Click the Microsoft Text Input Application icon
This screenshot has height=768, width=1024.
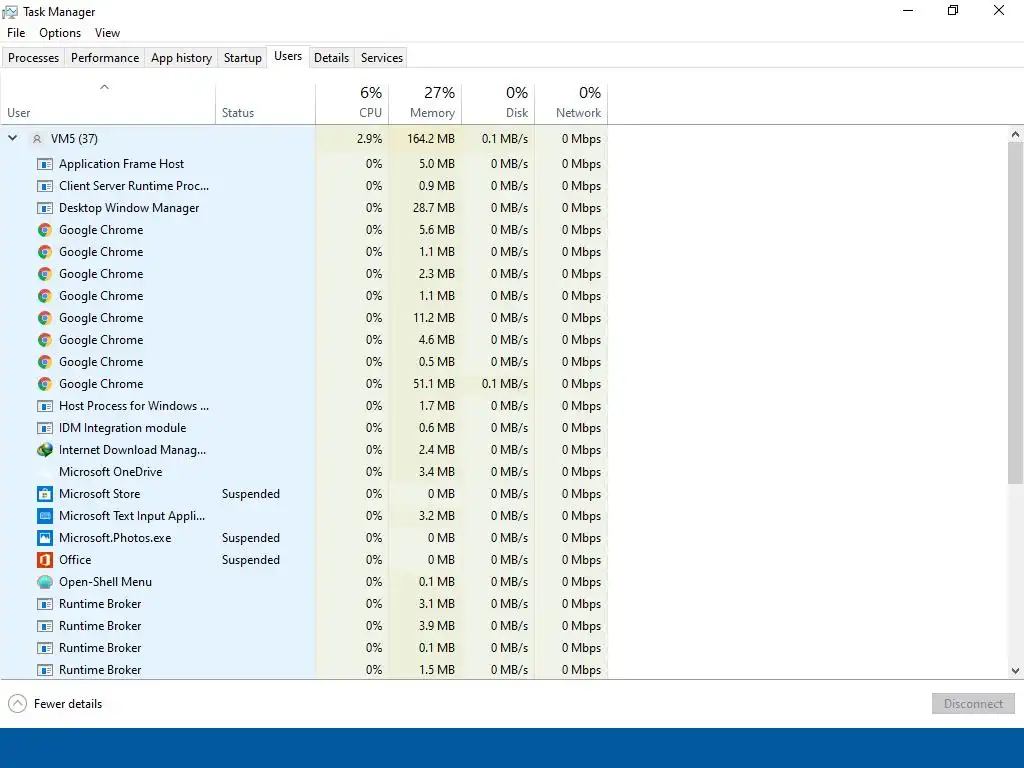tap(44, 516)
